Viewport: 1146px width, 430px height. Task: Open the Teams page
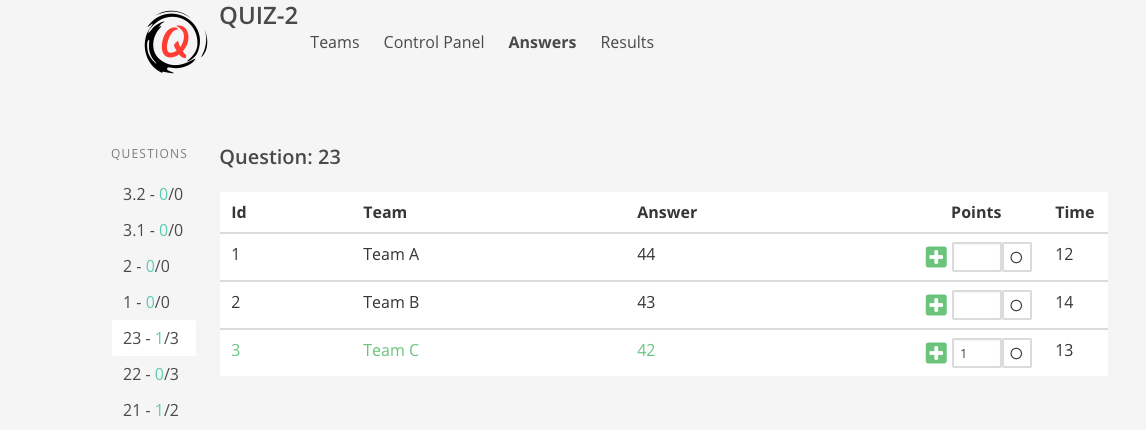coord(335,42)
